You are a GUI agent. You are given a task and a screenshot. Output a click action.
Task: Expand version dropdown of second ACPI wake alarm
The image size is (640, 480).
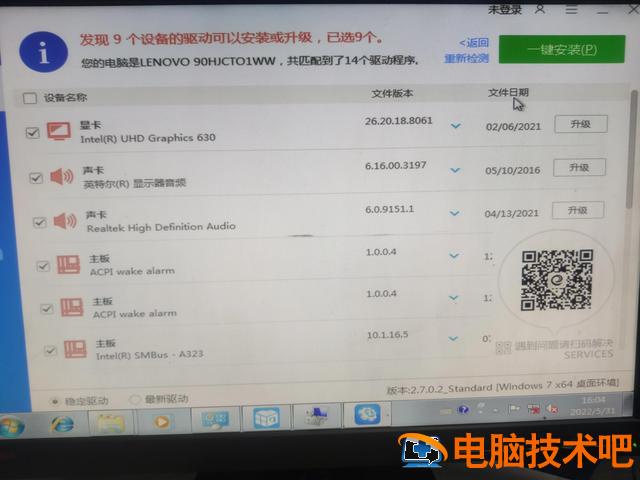point(453,298)
